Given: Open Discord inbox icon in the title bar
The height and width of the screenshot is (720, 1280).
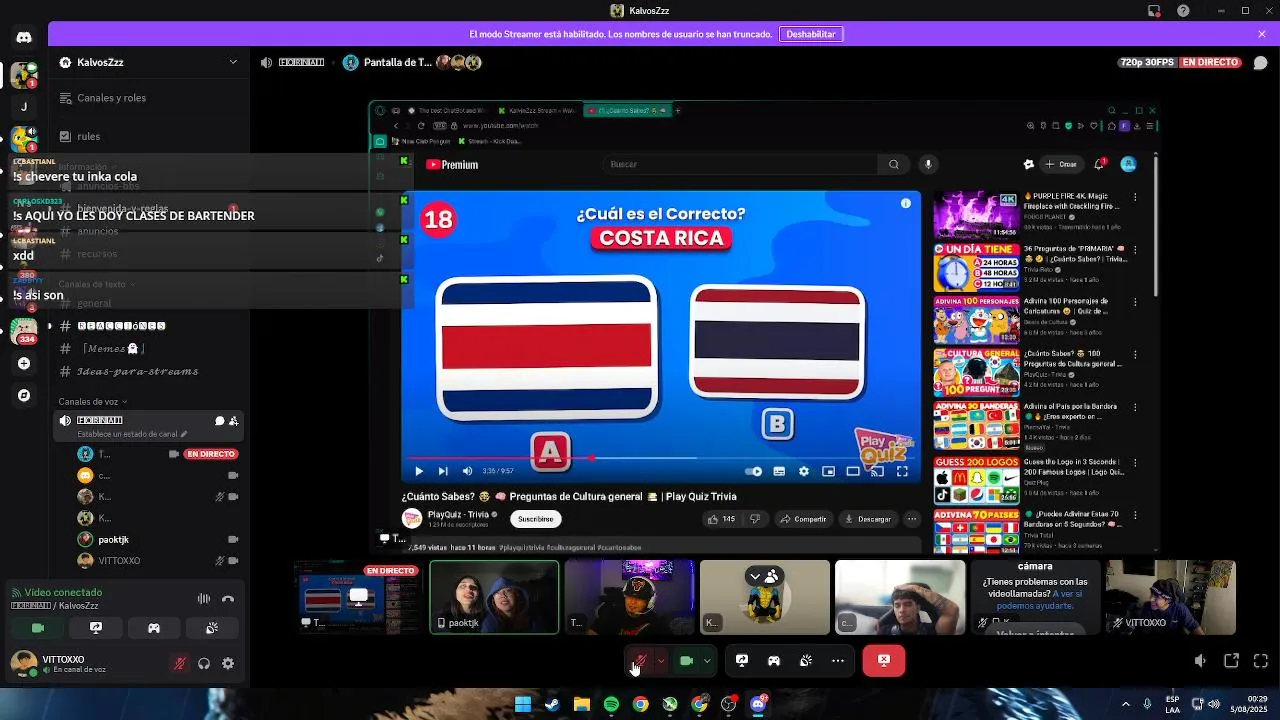Looking at the screenshot, I should [x=1154, y=11].
